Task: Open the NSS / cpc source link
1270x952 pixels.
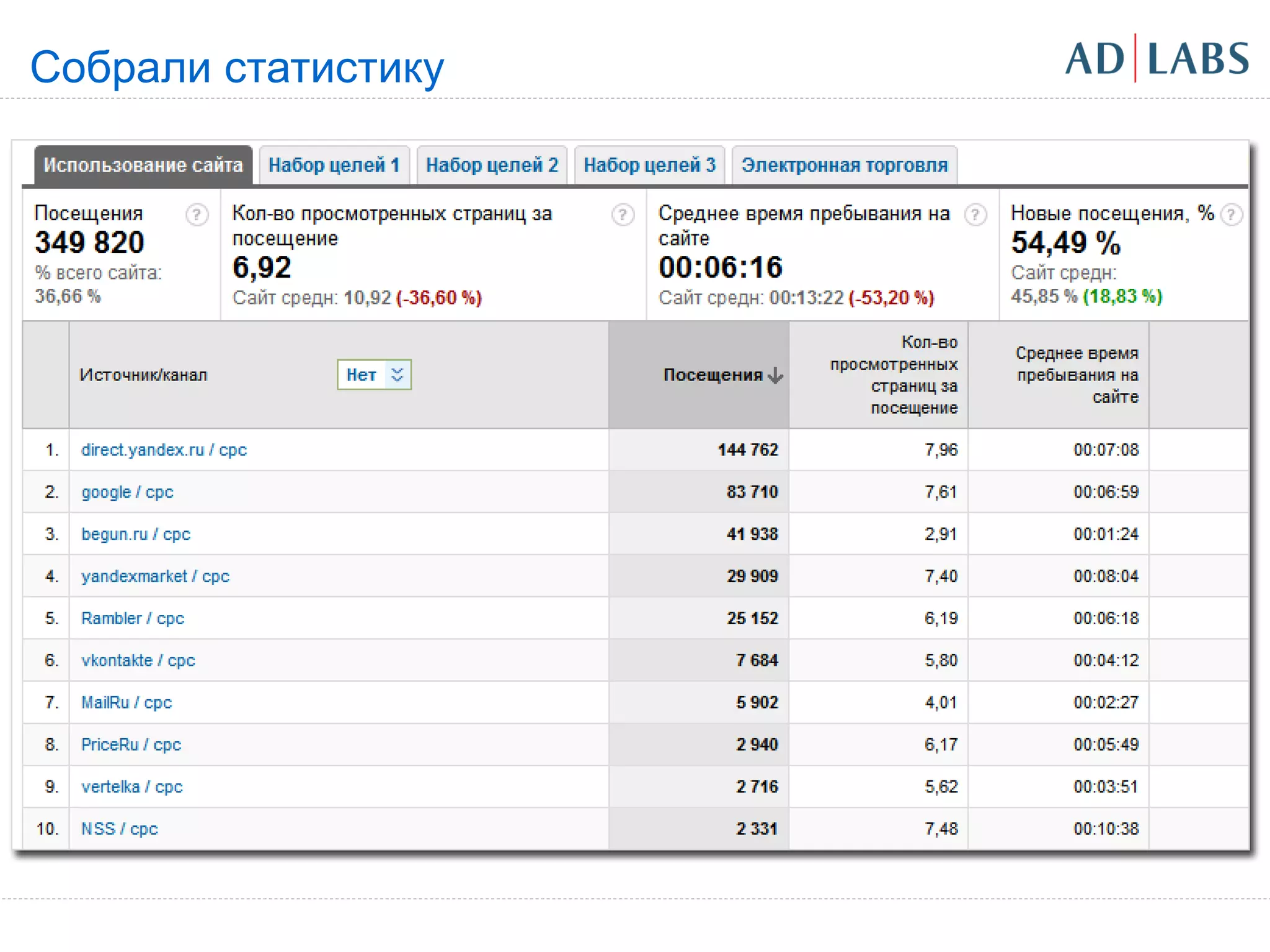Action: (119, 829)
